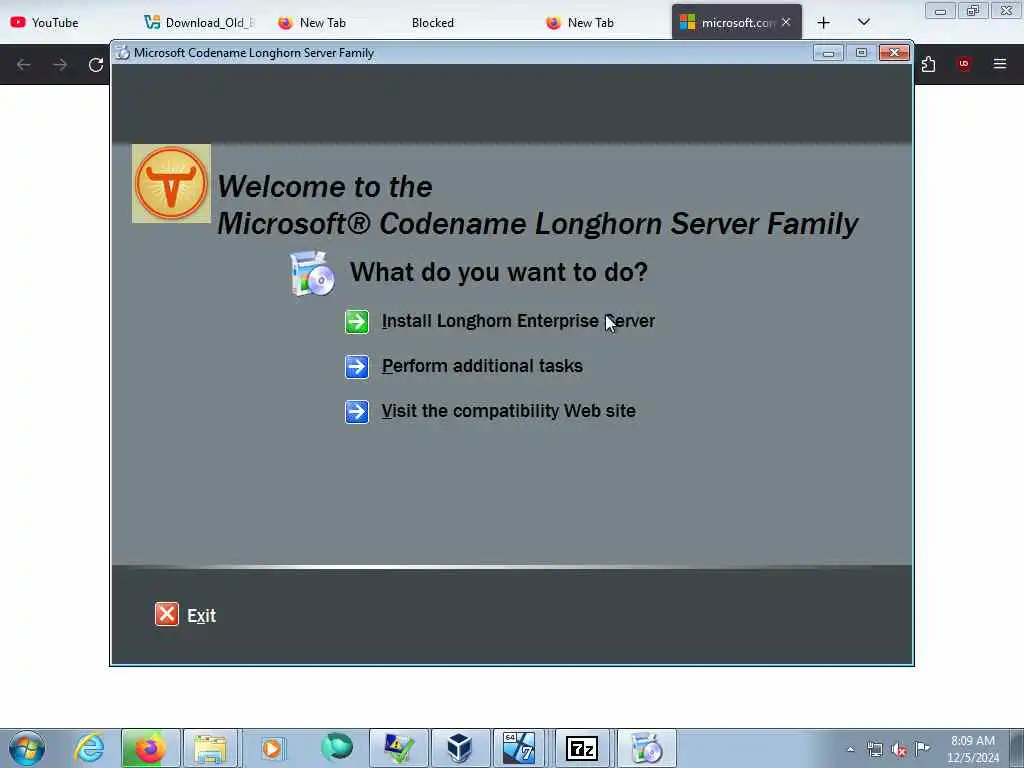Go forward in Firefox browser
This screenshot has height=768, width=1024.
coord(60,65)
